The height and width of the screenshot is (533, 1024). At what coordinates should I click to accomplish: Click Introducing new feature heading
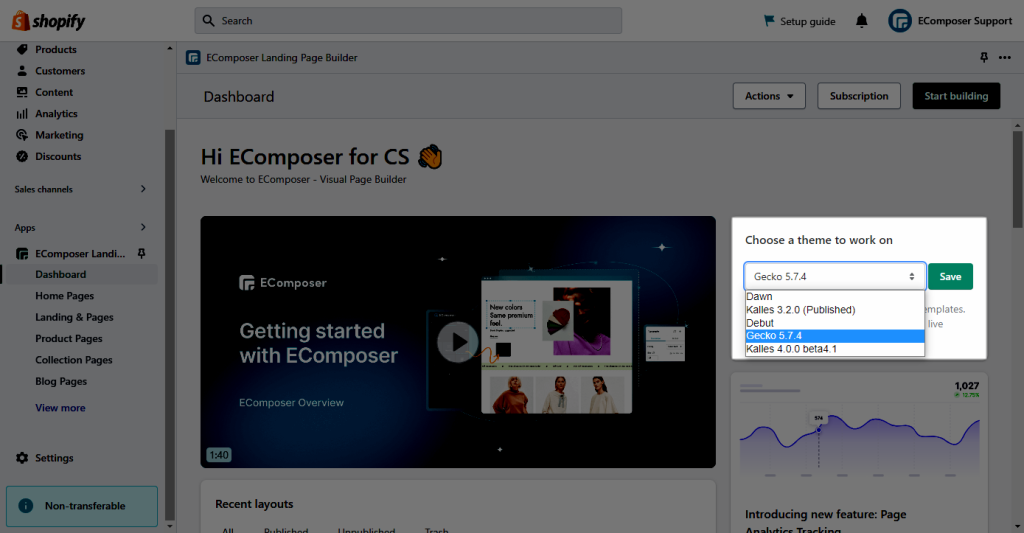tap(825, 521)
